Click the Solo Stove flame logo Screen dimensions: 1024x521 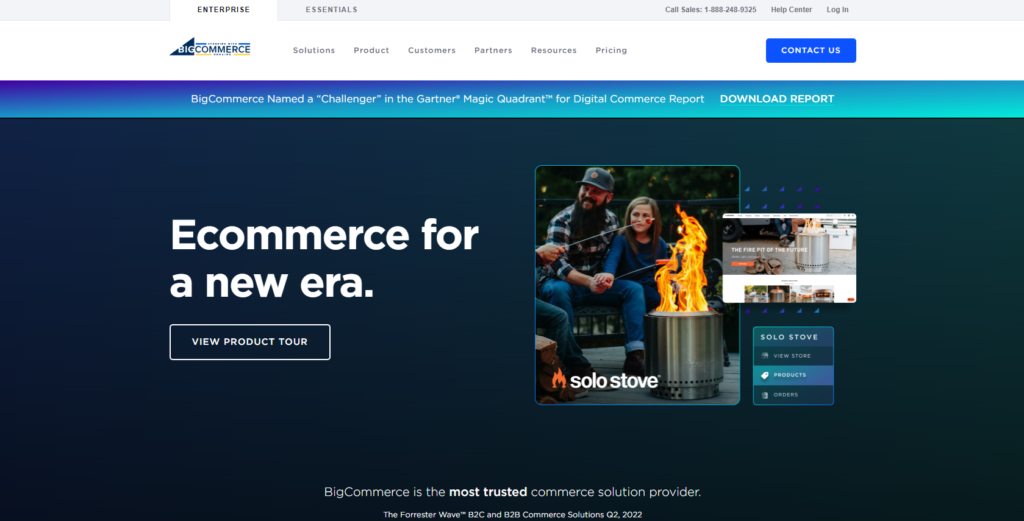tap(558, 379)
